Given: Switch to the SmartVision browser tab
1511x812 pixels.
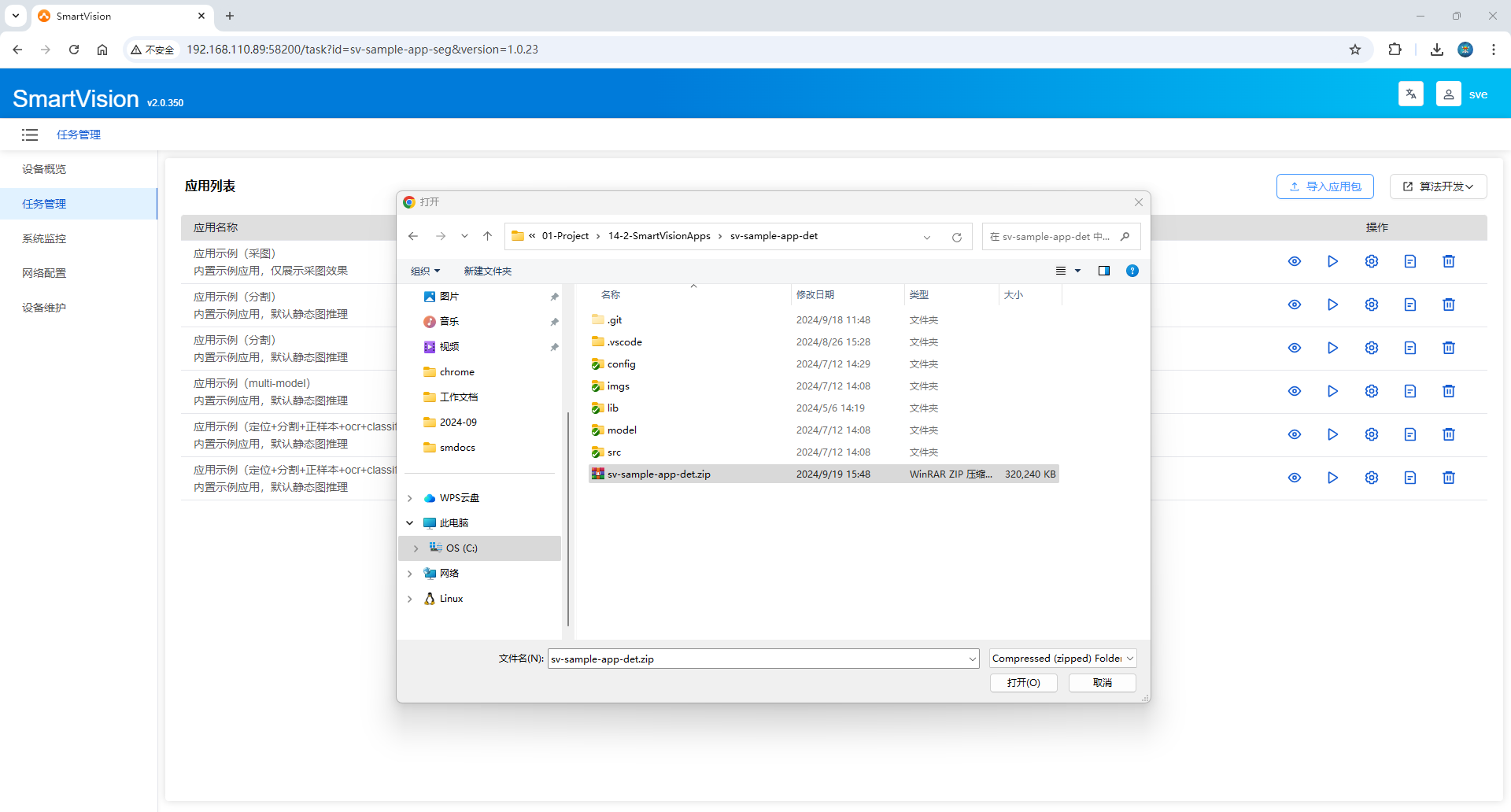Looking at the screenshot, I should point(122,16).
